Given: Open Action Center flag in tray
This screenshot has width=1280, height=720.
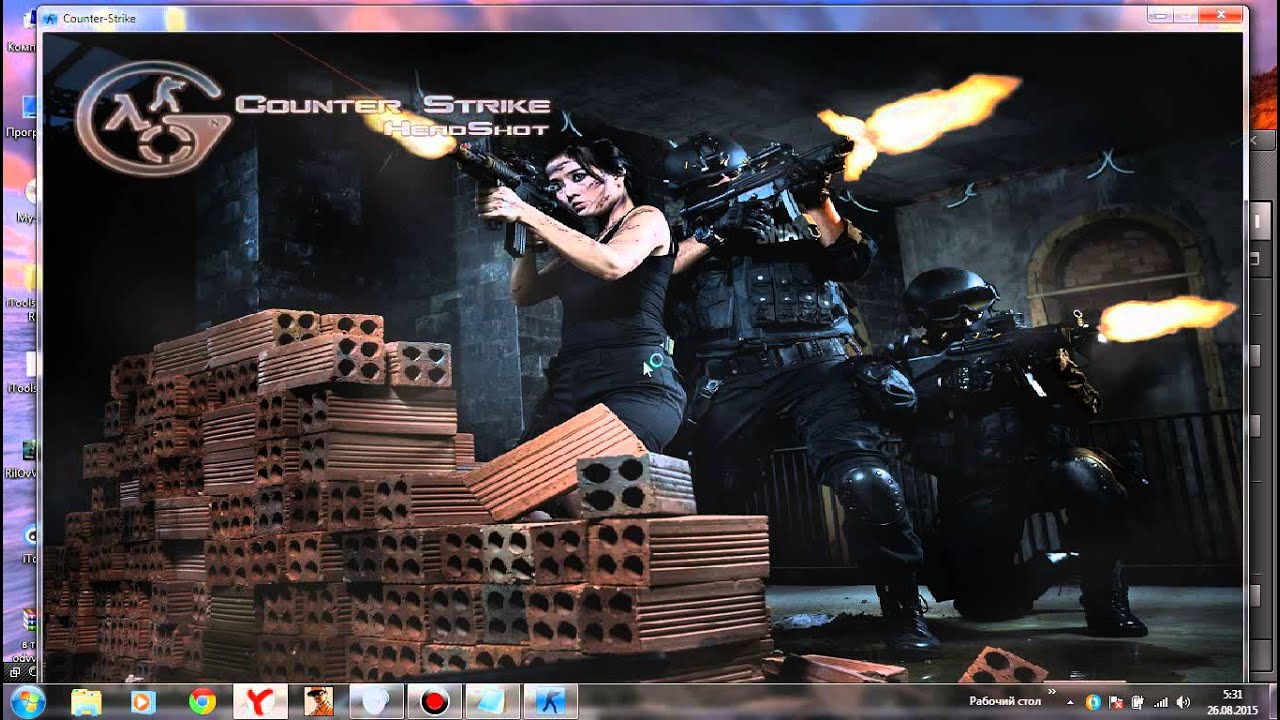Looking at the screenshot, I should [x=1116, y=702].
